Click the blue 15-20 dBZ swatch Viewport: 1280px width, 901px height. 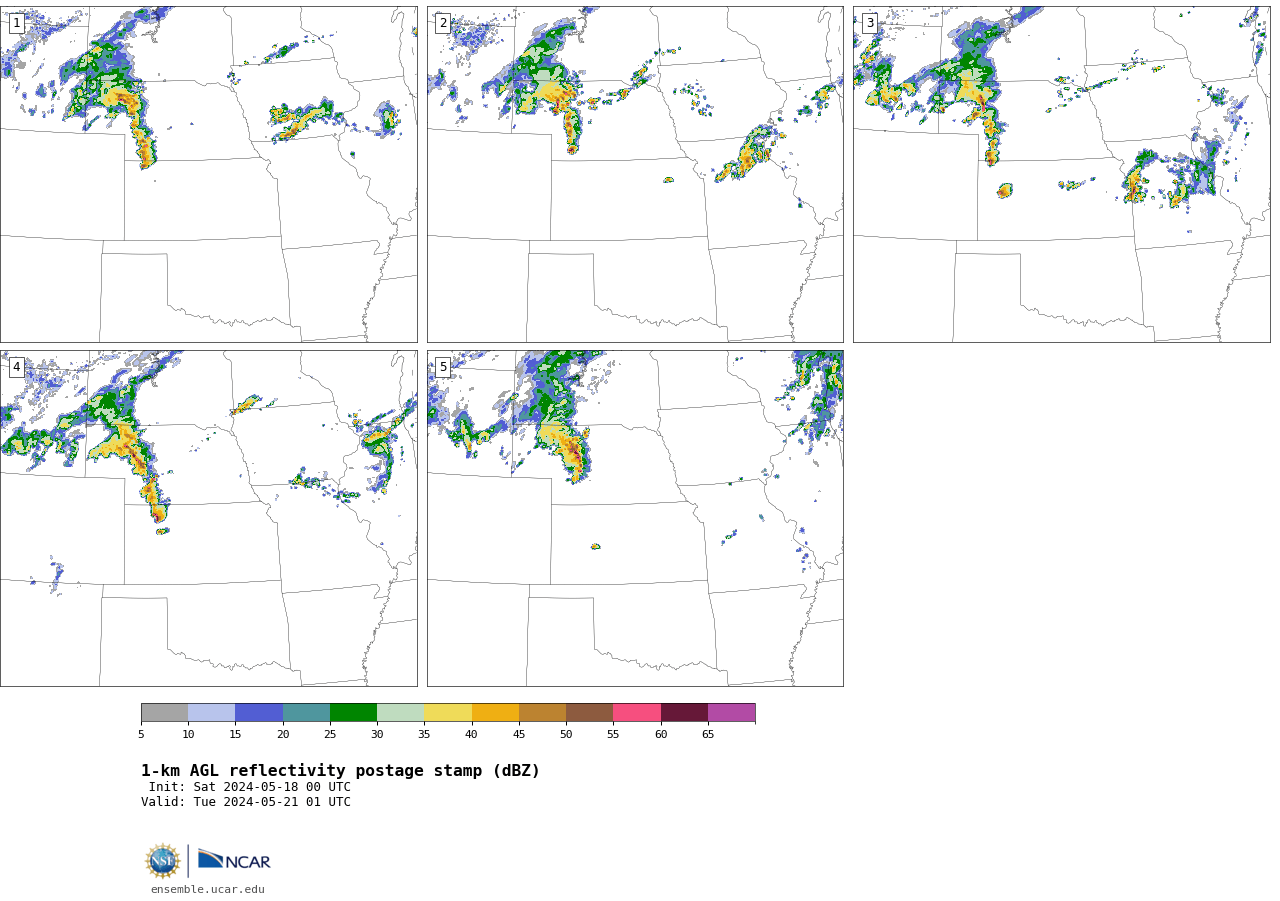259,713
